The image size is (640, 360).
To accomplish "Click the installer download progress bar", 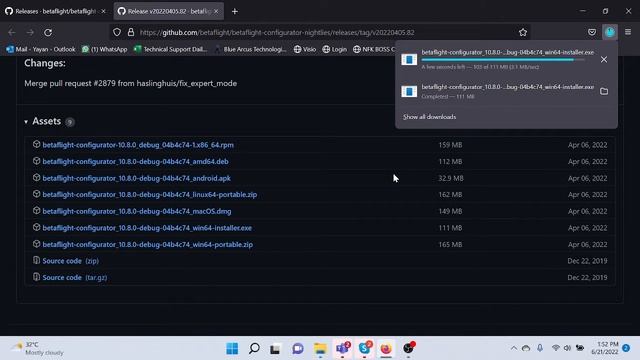I will click(503, 60).
